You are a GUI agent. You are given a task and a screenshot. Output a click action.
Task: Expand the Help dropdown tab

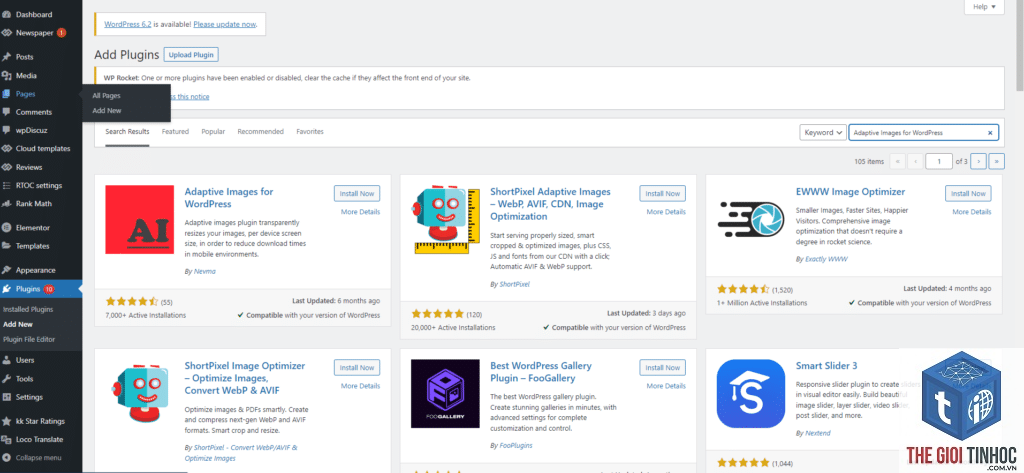click(984, 7)
